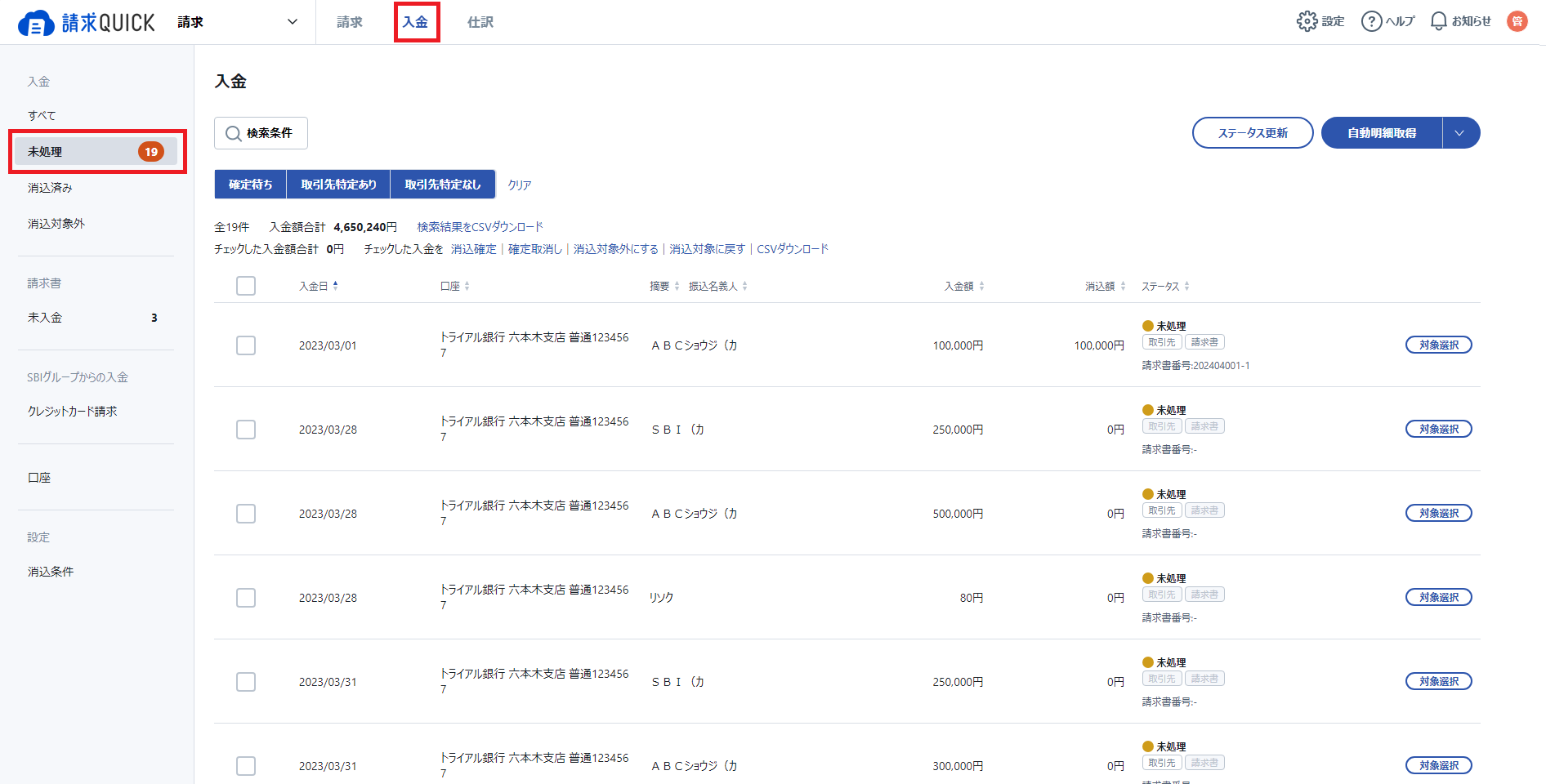The height and width of the screenshot is (784, 1546).
Task: Toggle the select-all header checkbox
Action: [x=246, y=286]
